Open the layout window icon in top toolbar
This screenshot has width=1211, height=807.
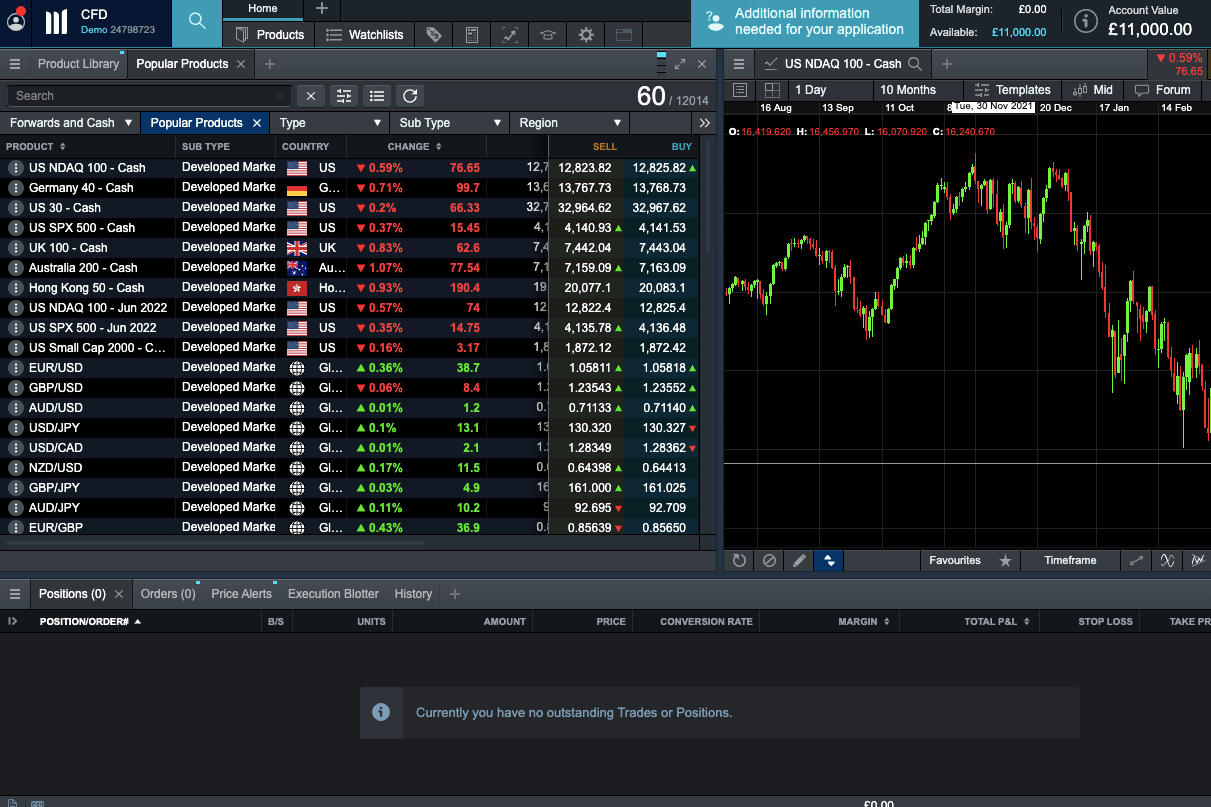point(624,34)
